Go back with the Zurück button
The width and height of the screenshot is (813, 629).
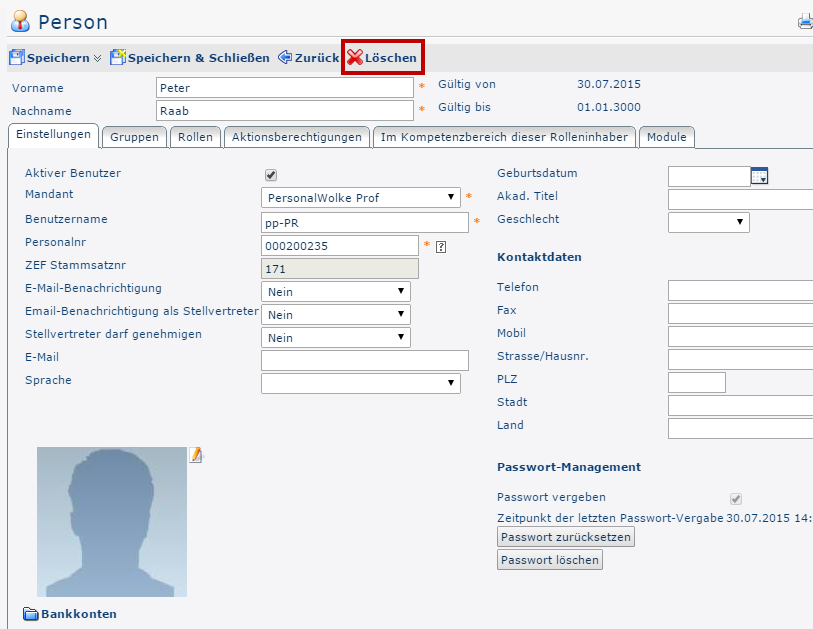click(x=309, y=58)
